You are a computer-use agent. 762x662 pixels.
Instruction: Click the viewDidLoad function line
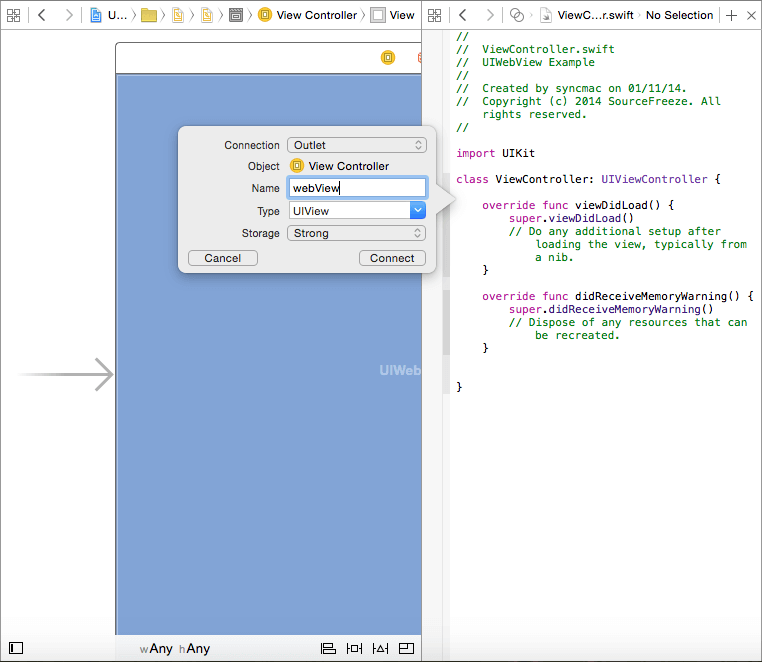coord(578,205)
